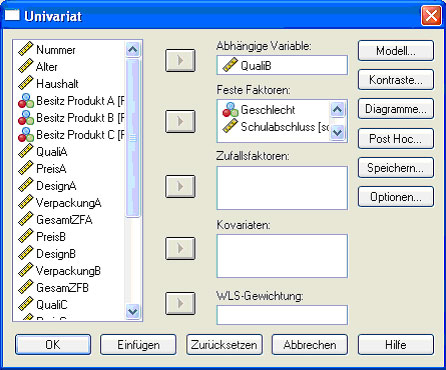
Task: Click arrow to move variable to Abhängige Variable
Action: pyautogui.click(x=180, y=60)
